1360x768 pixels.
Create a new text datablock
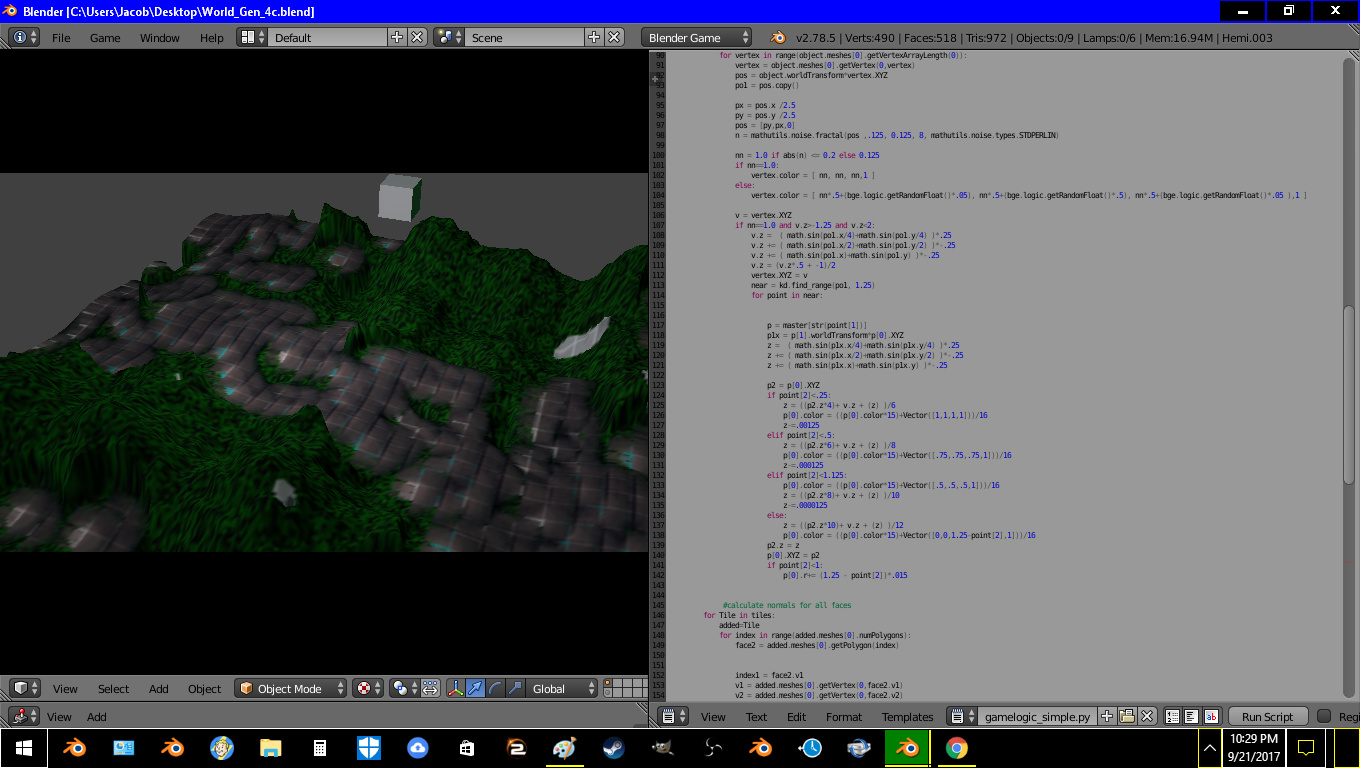point(1107,716)
